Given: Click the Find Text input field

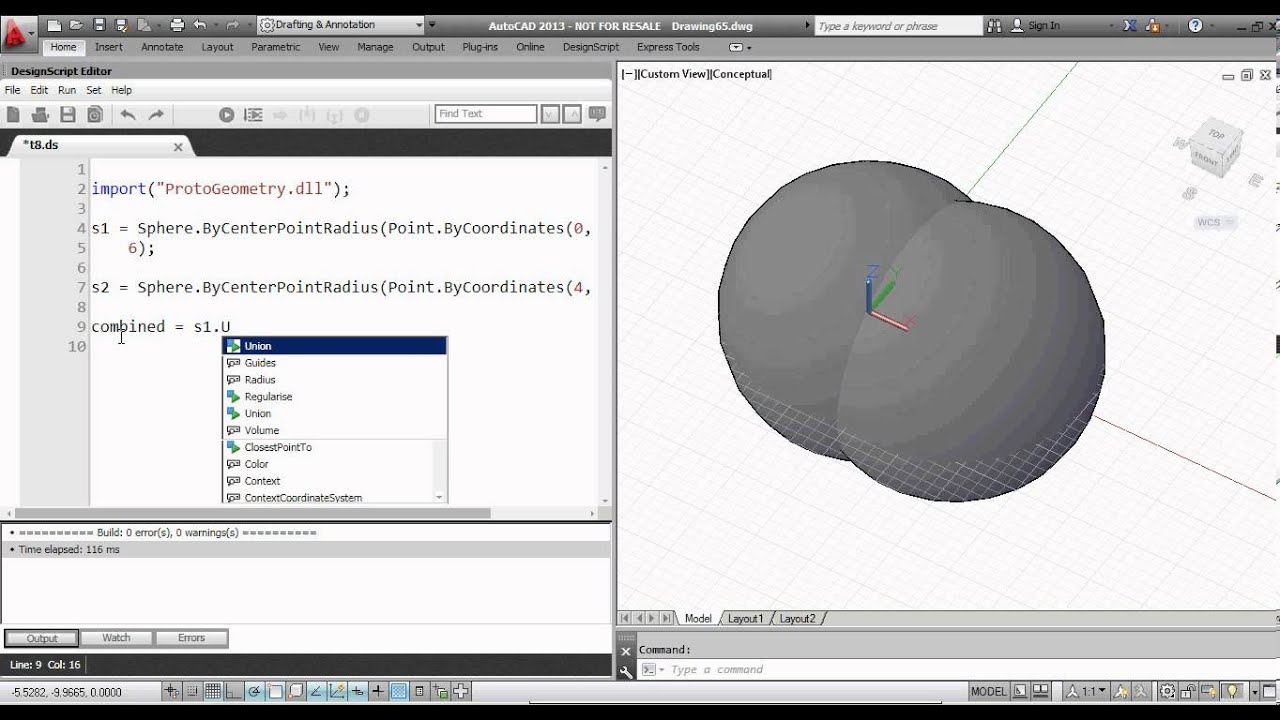Looking at the screenshot, I should coord(486,114).
